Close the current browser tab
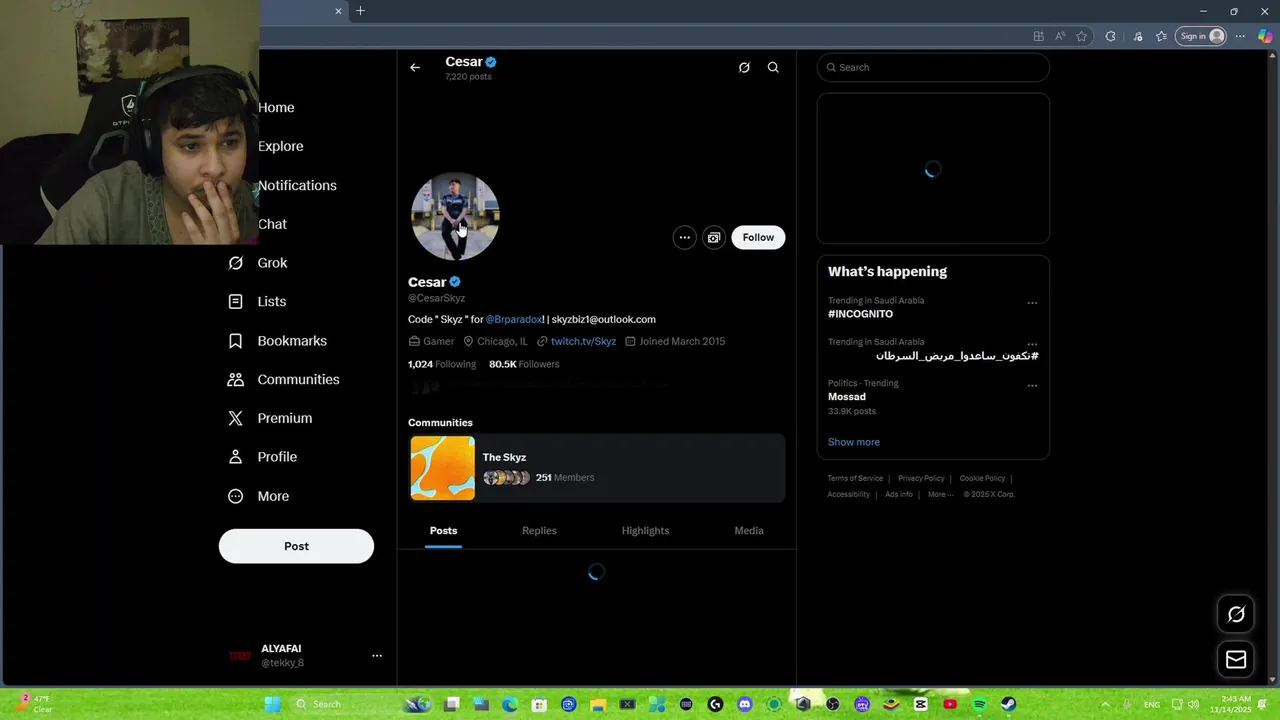 [x=338, y=11]
